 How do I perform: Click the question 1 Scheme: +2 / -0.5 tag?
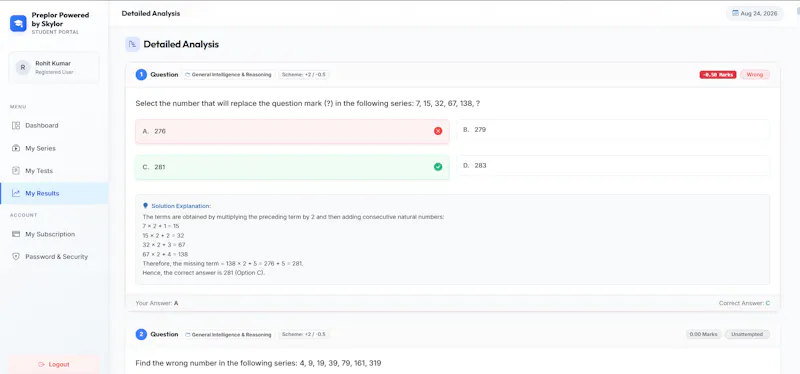[304, 74]
